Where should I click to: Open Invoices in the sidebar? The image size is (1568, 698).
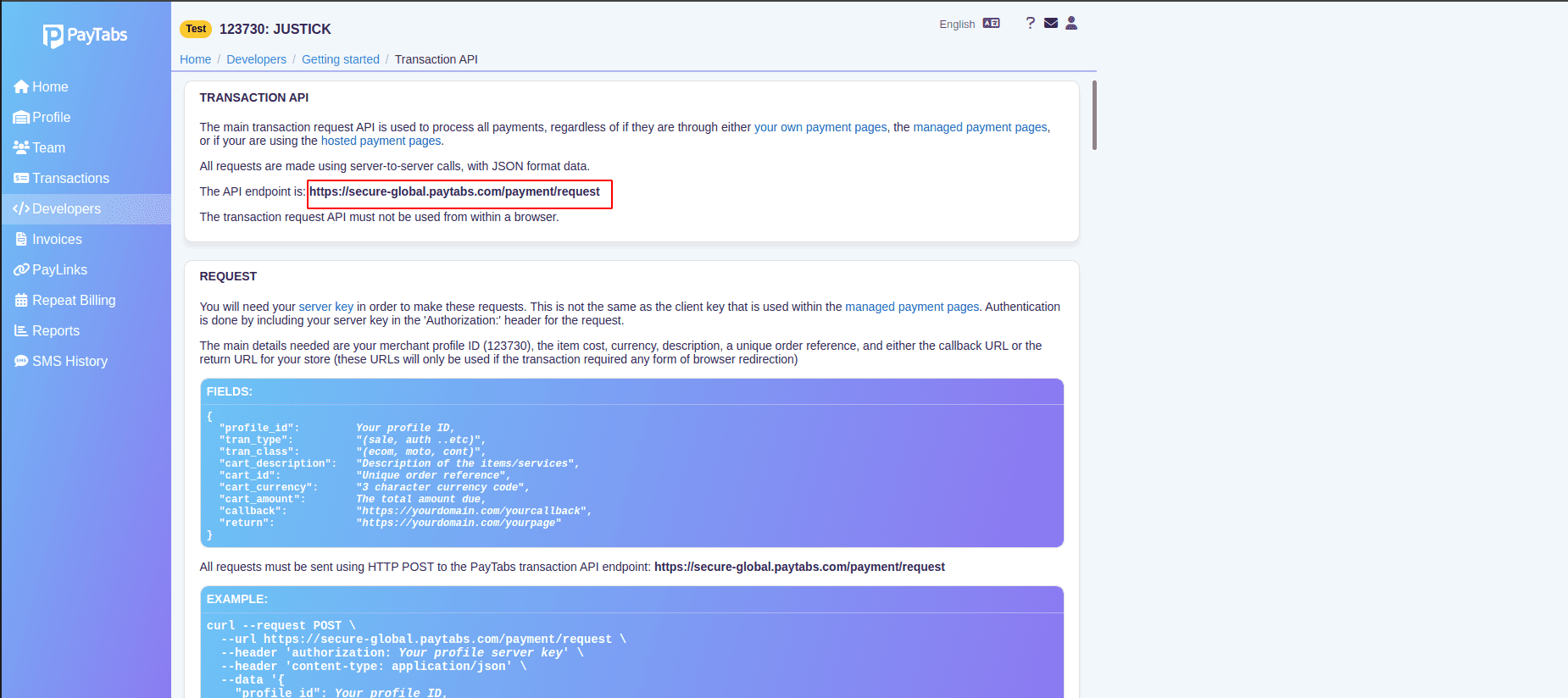[86, 239]
